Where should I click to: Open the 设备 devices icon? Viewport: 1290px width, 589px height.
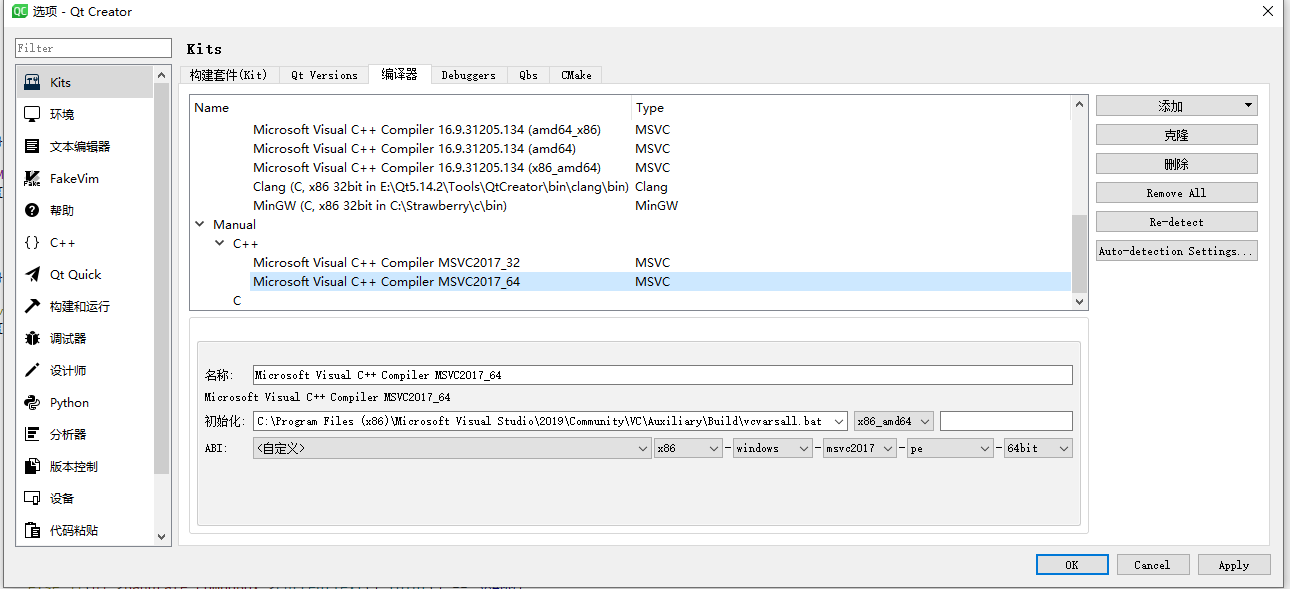pos(32,498)
